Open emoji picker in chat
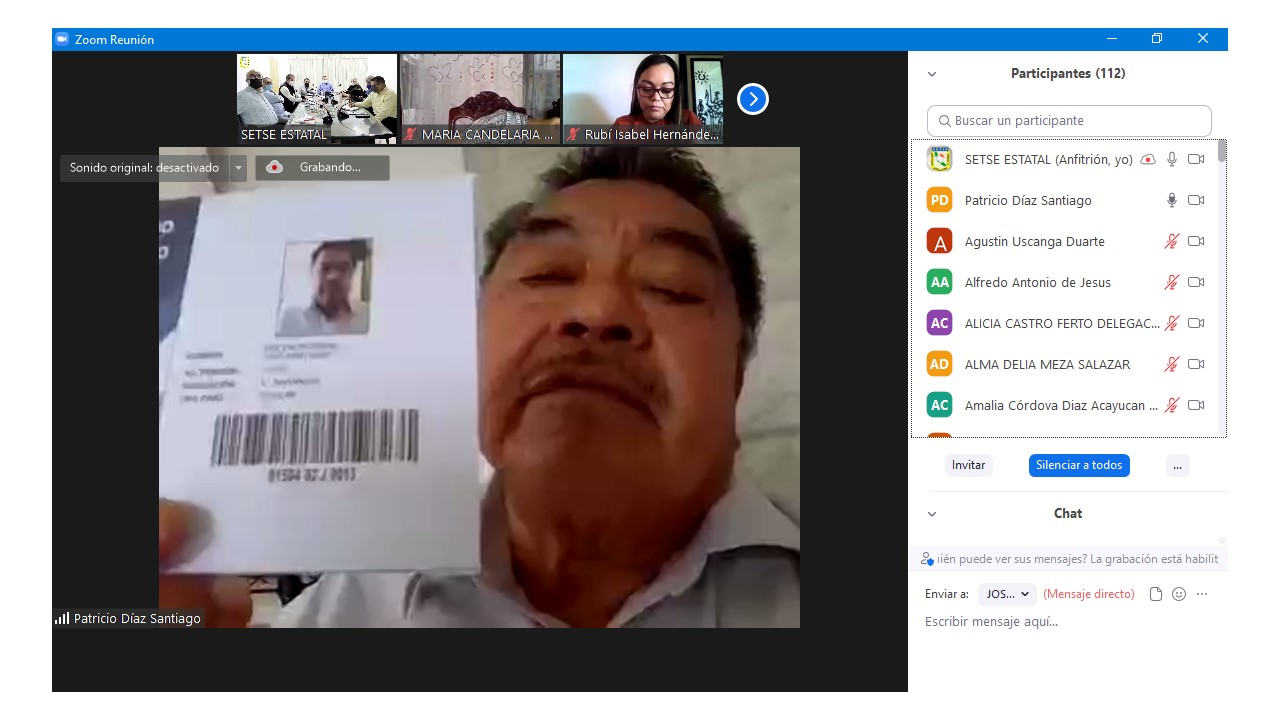Viewport: 1280px width, 720px height. tap(1179, 594)
